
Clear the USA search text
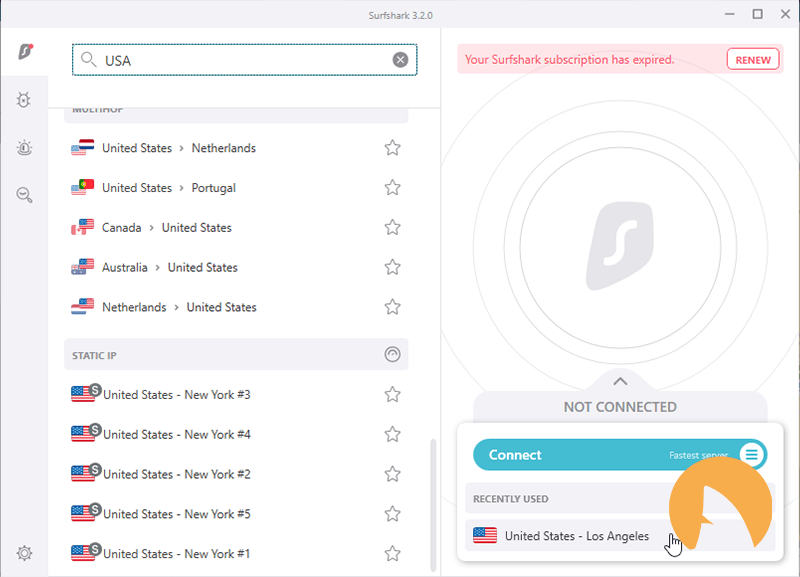point(401,60)
